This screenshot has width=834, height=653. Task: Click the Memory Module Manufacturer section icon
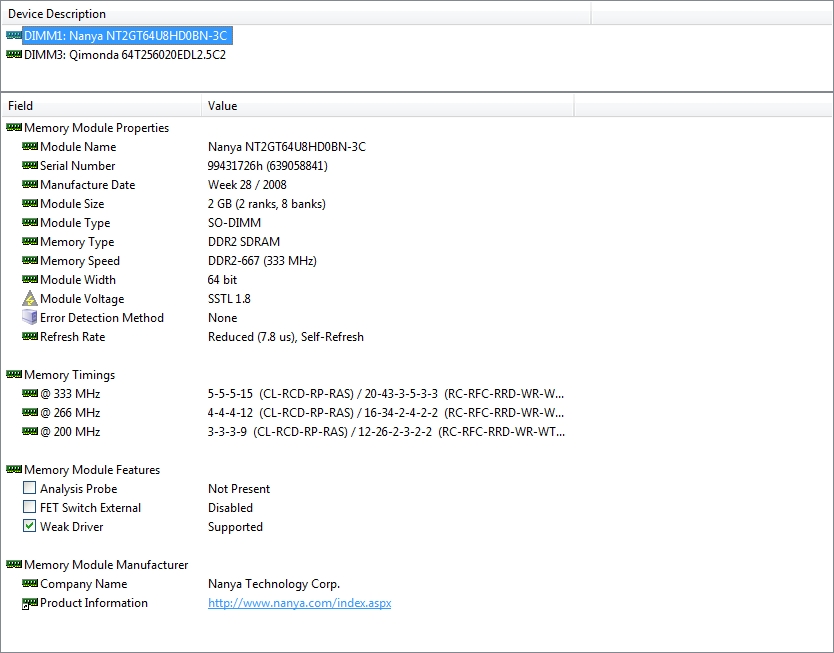13,565
